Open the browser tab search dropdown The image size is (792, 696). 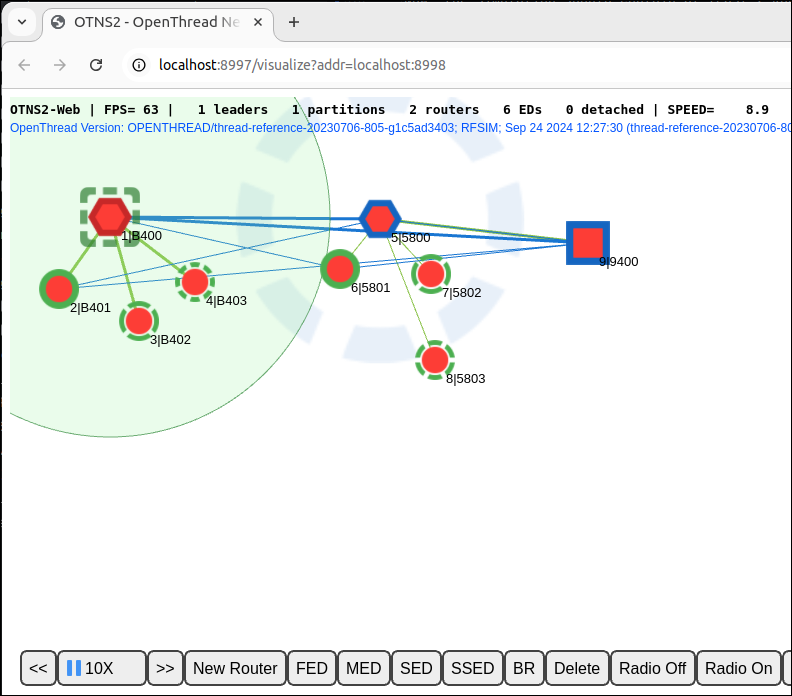(x=22, y=21)
